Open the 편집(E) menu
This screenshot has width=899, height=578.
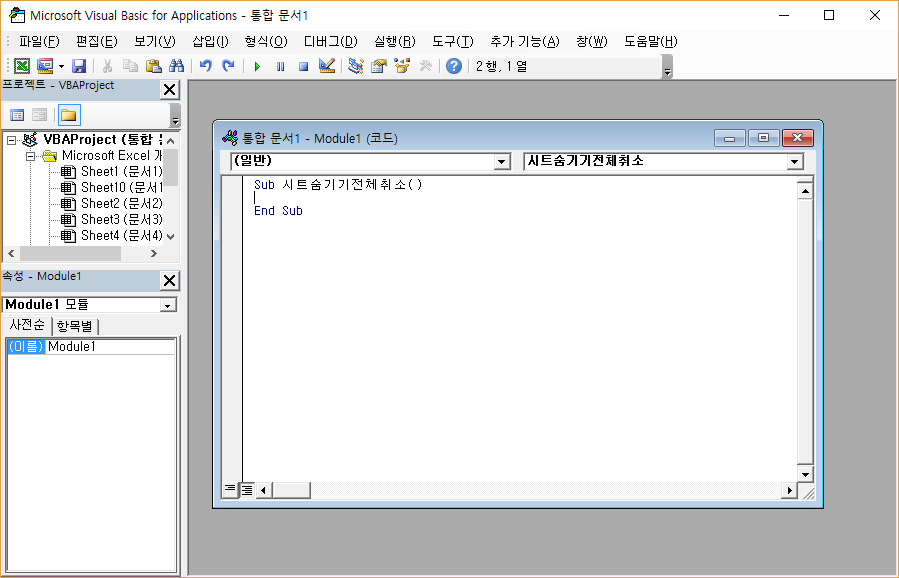(x=96, y=41)
